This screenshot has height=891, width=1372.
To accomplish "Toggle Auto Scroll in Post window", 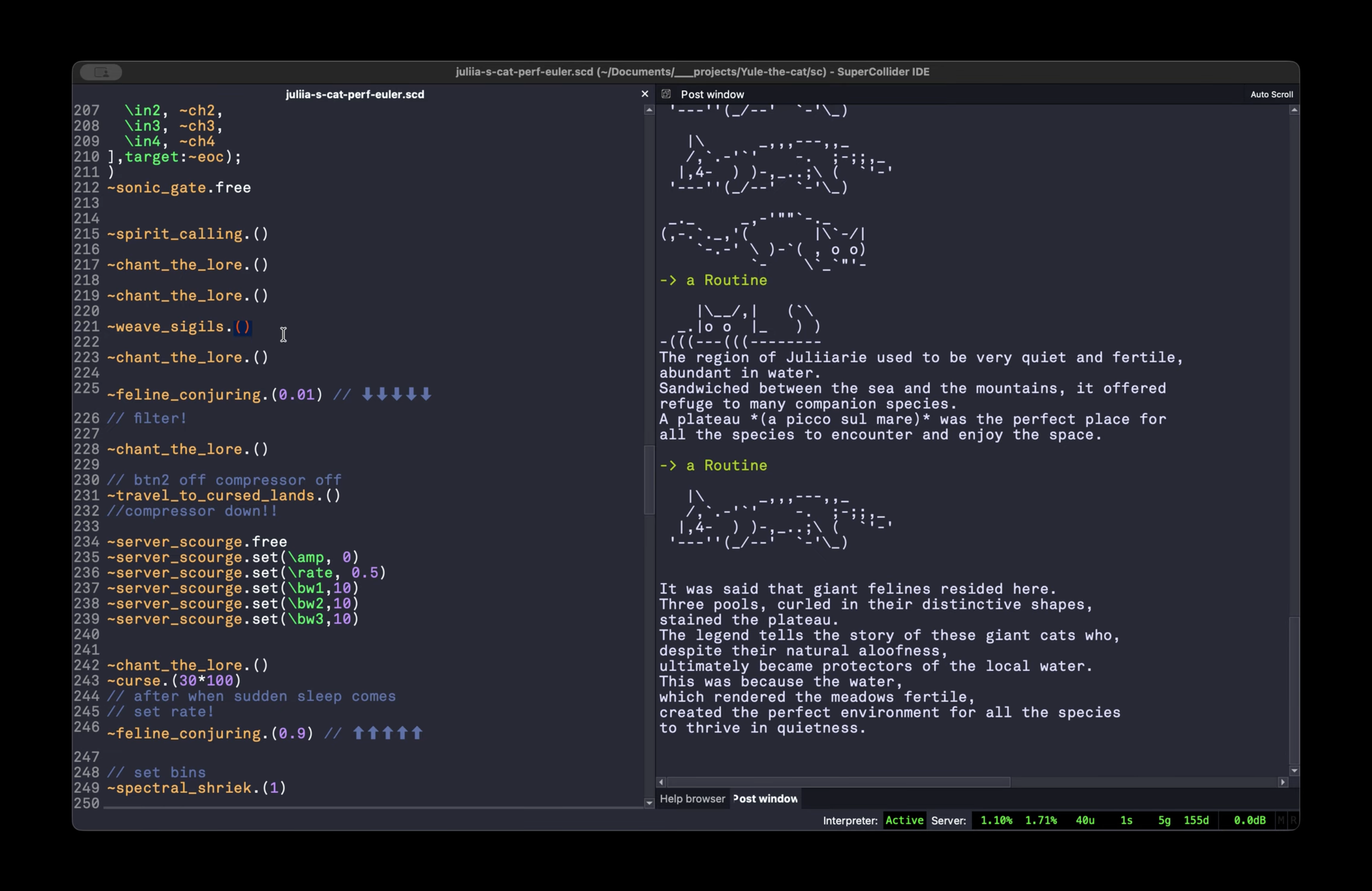I will click(x=1271, y=94).
